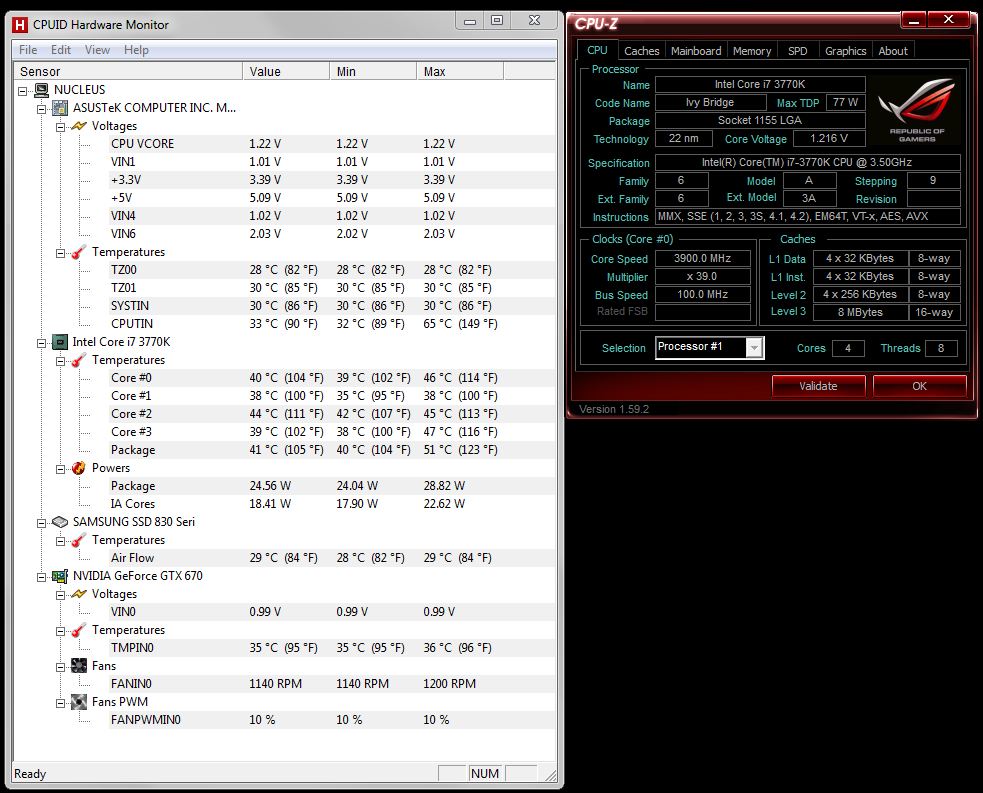Click the Specification field in CPU-Z
The image size is (983, 793).
click(x=807, y=162)
